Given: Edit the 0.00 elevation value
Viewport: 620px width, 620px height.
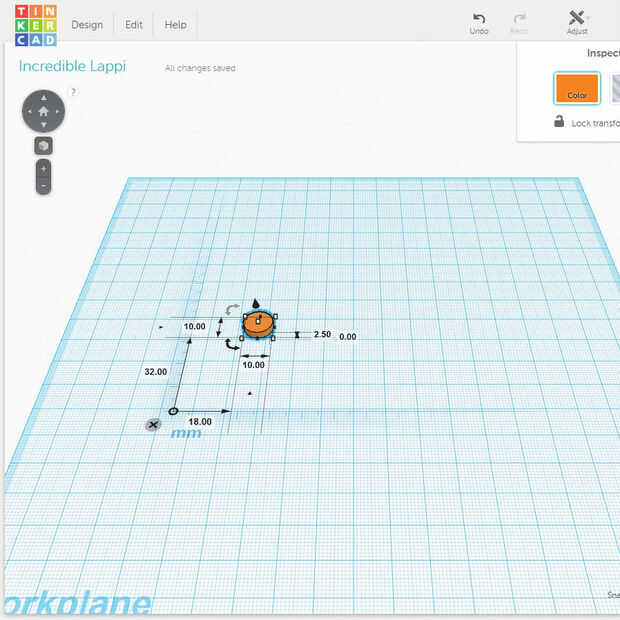Looking at the screenshot, I should tap(348, 337).
